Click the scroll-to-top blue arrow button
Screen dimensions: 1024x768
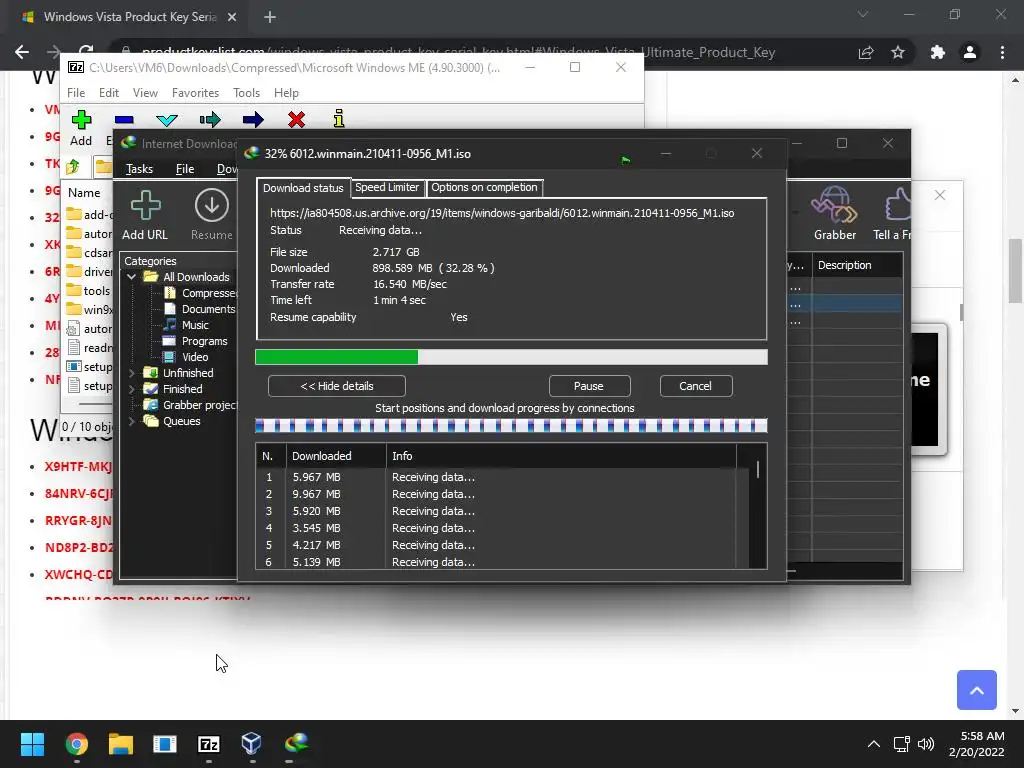click(976, 690)
